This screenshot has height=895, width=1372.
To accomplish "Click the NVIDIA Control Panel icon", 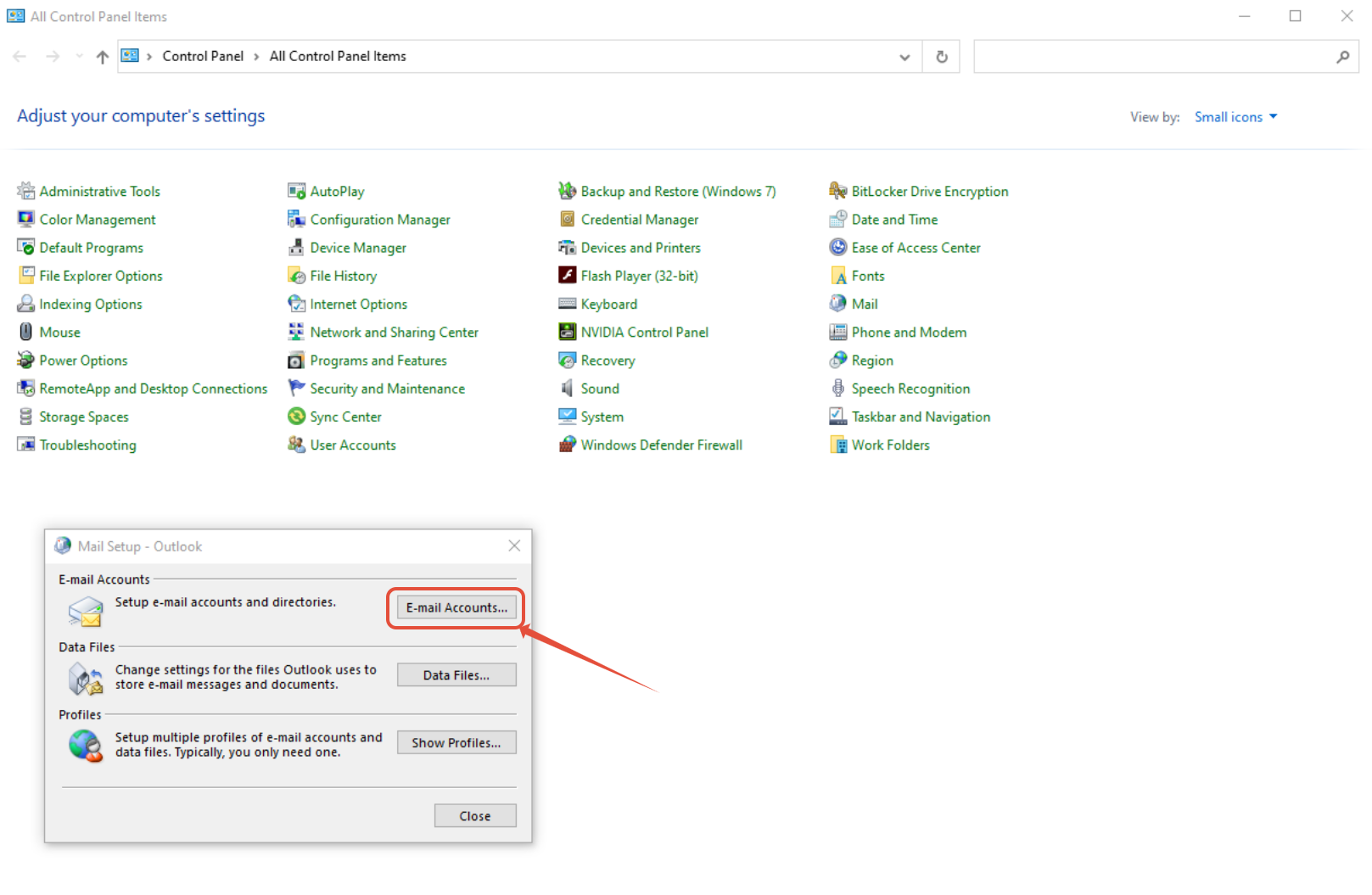I will coord(568,332).
